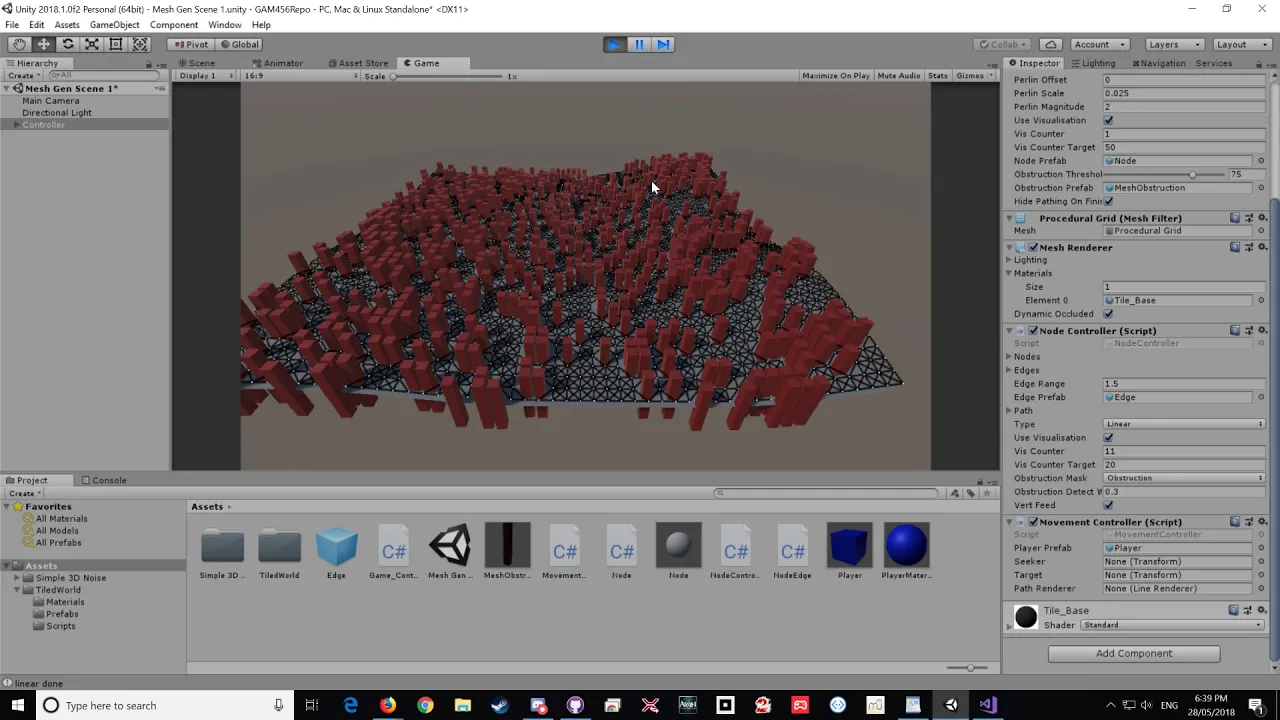
Task: Switch to the Console tab
Action: (x=104, y=480)
